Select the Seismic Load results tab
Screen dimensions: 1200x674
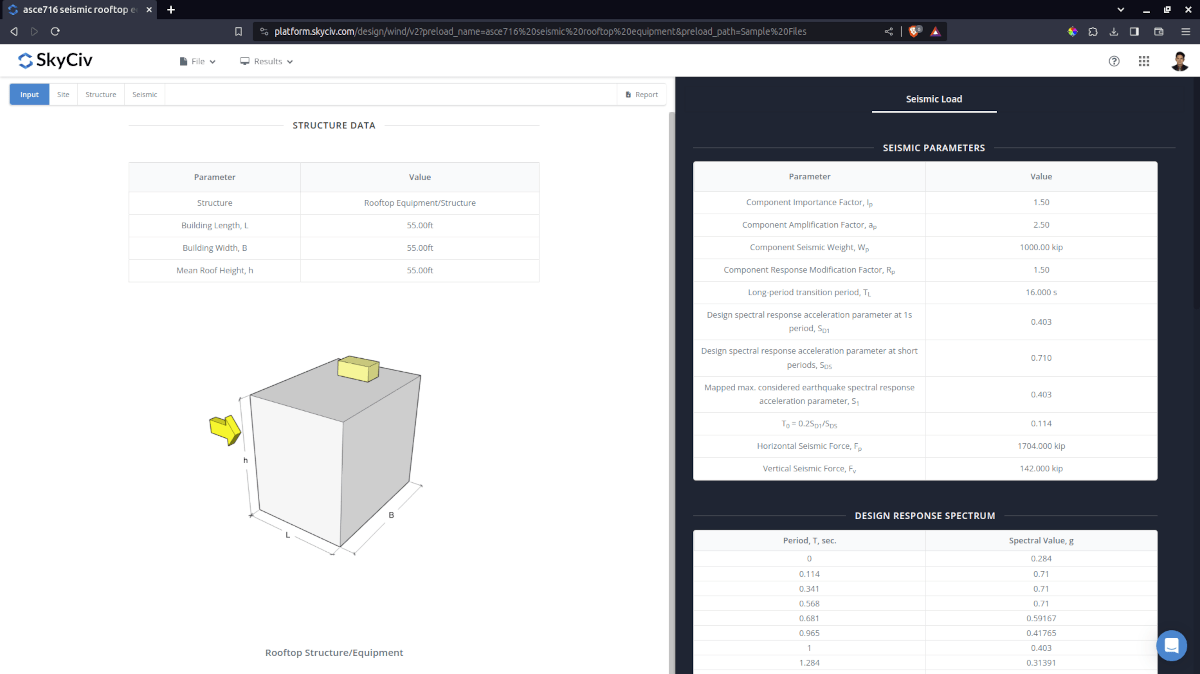(x=934, y=99)
